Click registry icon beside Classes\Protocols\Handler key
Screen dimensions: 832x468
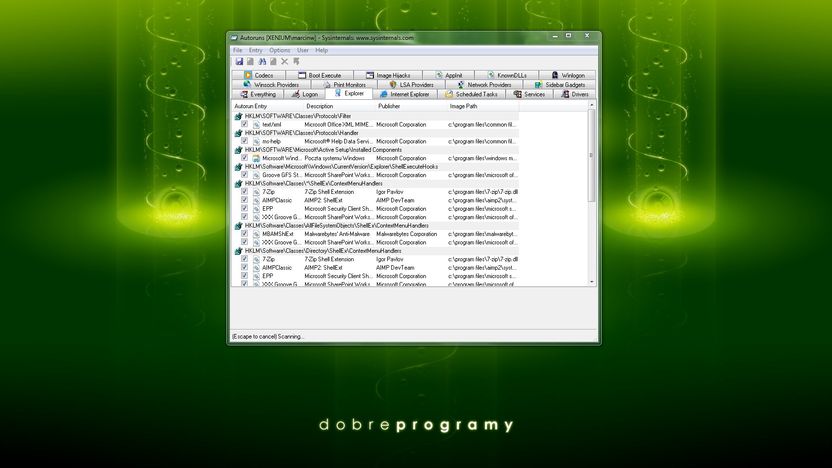coord(239,133)
